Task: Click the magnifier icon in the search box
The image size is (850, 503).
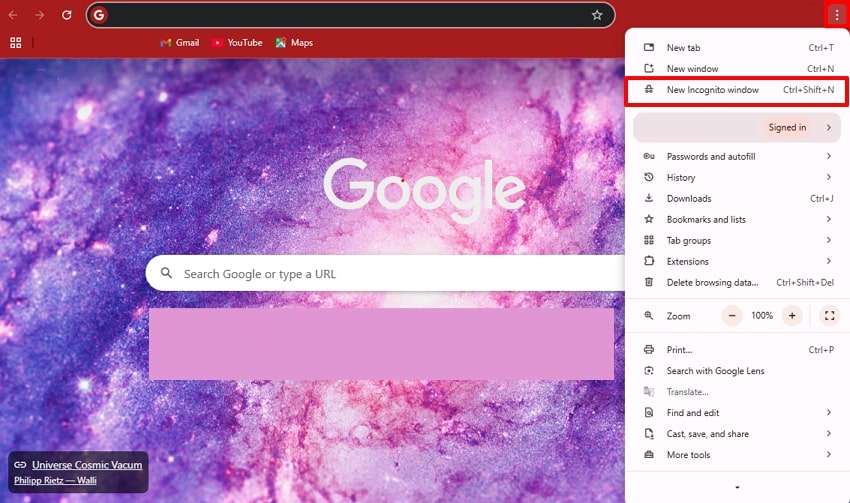Action: point(166,273)
